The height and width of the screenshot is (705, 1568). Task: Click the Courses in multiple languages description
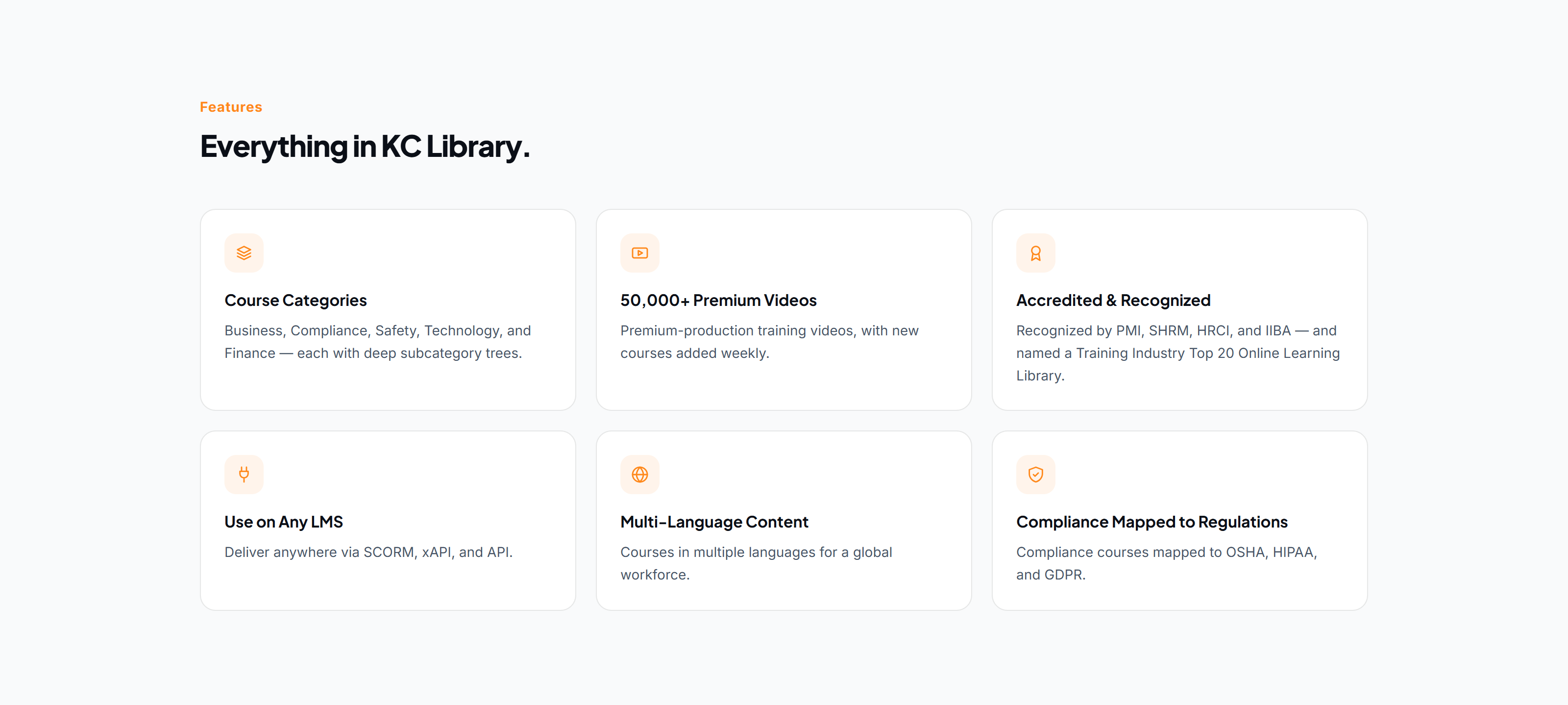tap(756, 563)
